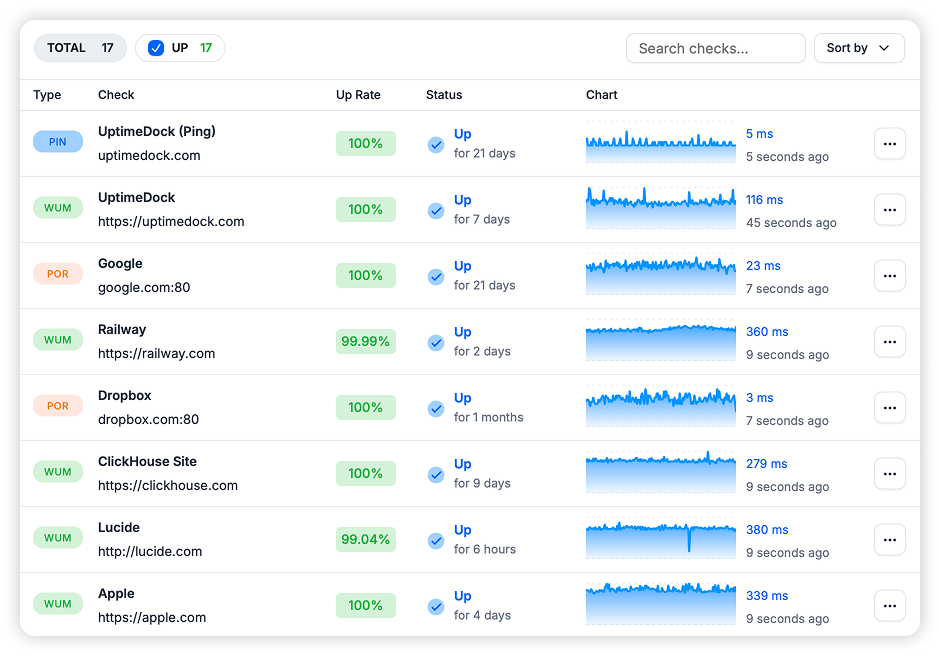Select the TOTAL 17 filter pill
The image size is (940, 656).
[x=80, y=48]
